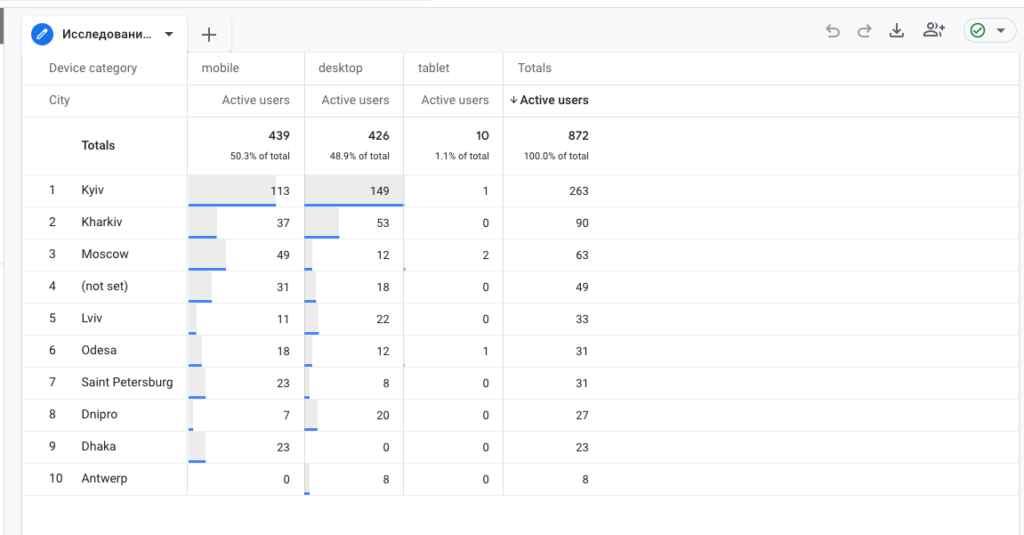Select the Исследование exploration tab
Viewport: 1024px width, 535px height.
[x=106, y=34]
